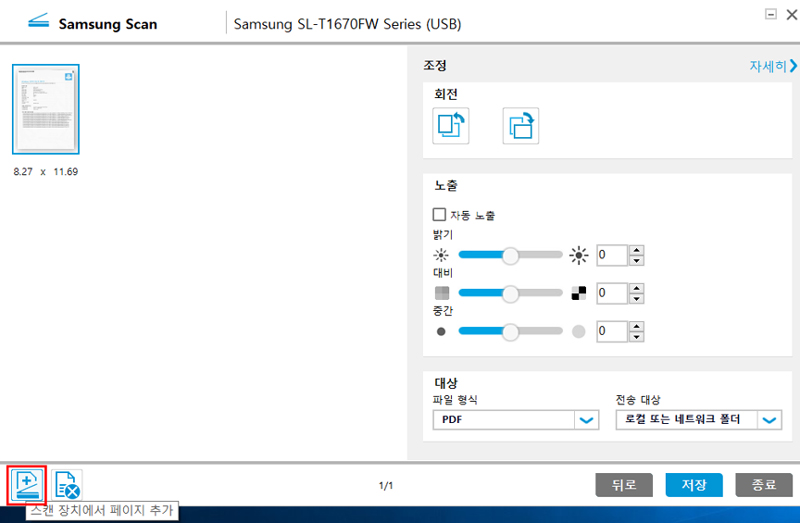The height and width of the screenshot is (523, 800).
Task: Rotate the scanned page counterclockwise
Action: (451, 126)
